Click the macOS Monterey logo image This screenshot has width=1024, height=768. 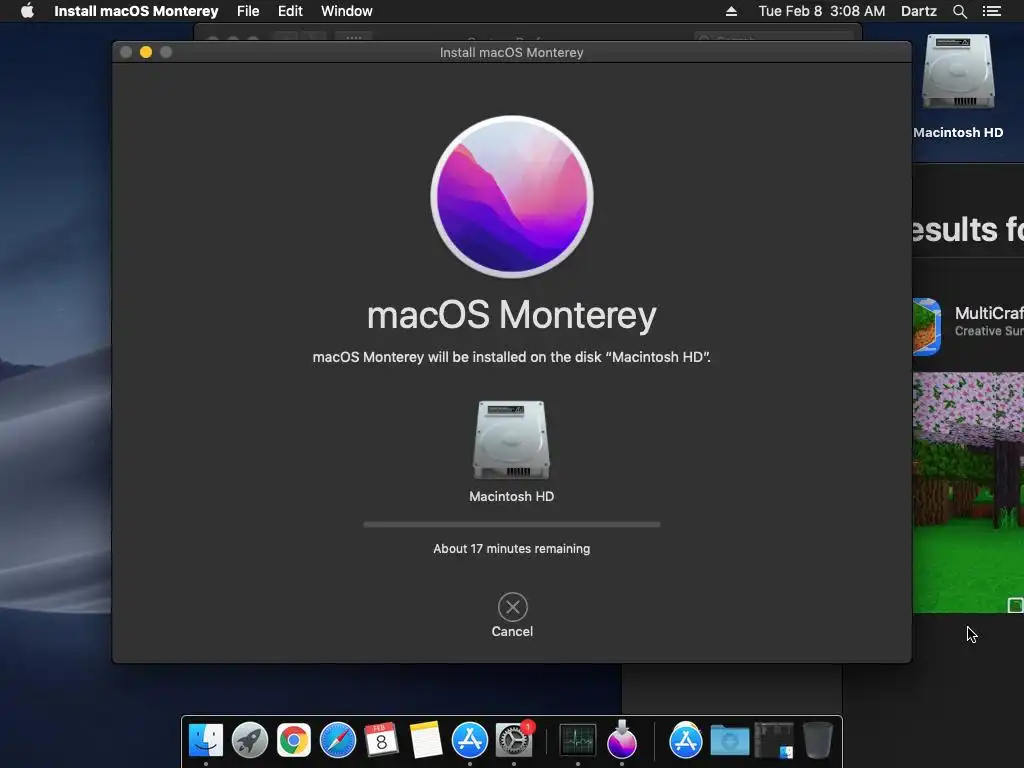[512, 197]
